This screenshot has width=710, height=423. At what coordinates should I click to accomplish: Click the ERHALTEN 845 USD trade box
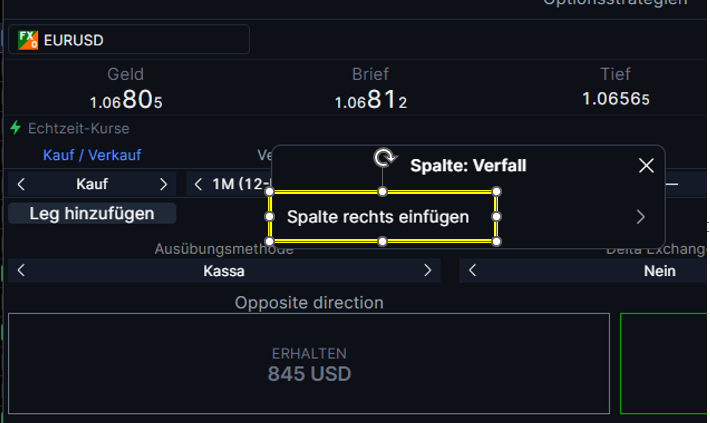[309, 363]
